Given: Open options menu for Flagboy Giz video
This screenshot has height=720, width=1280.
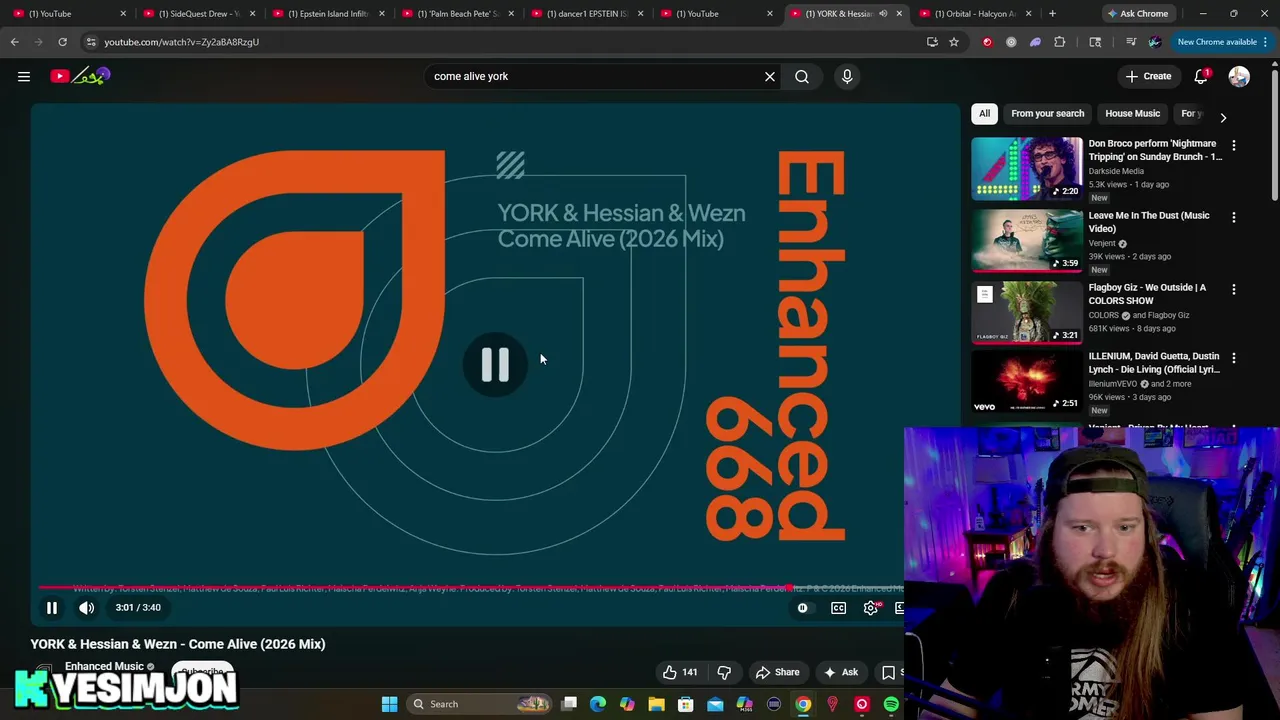Looking at the screenshot, I should (x=1233, y=289).
